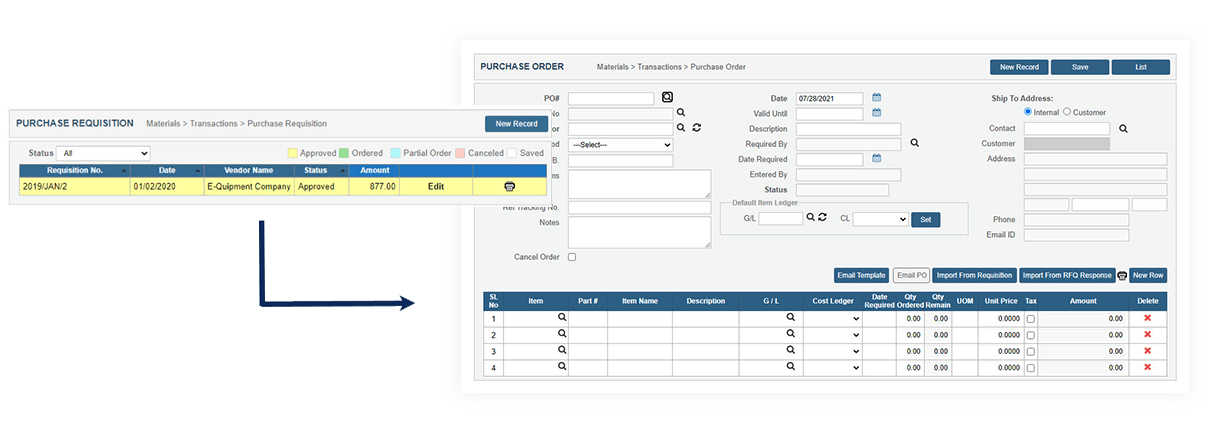Sort requisitions by the Status column header
This screenshot has width=1231, height=443.
point(320,171)
